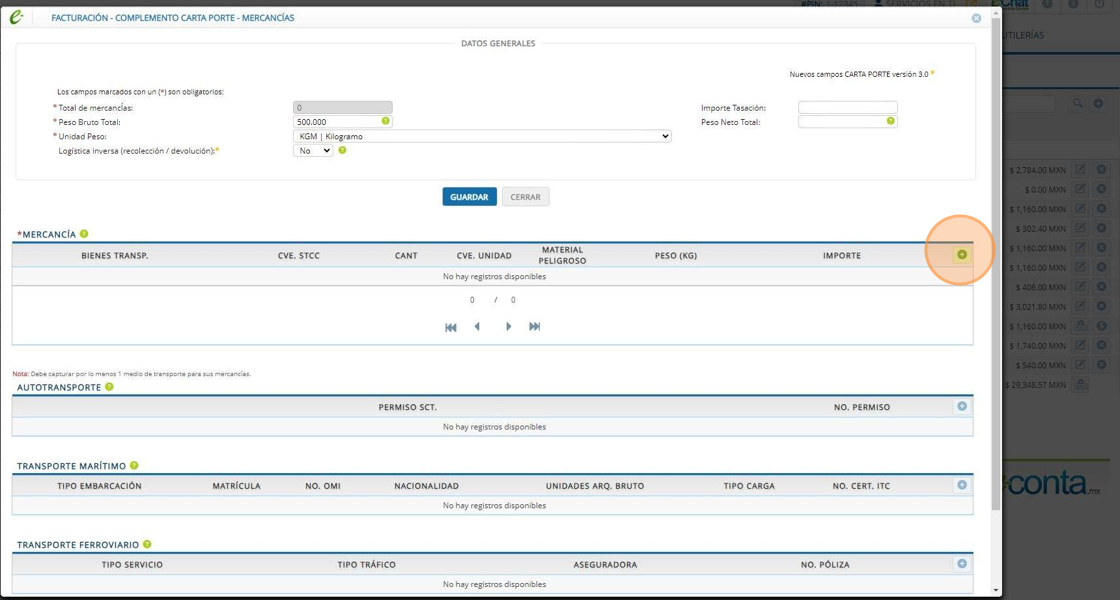Image resolution: width=1120 pixels, height=600 pixels.
Task: Open help icon beside Transporte Marítimo heading
Action: coord(134,465)
